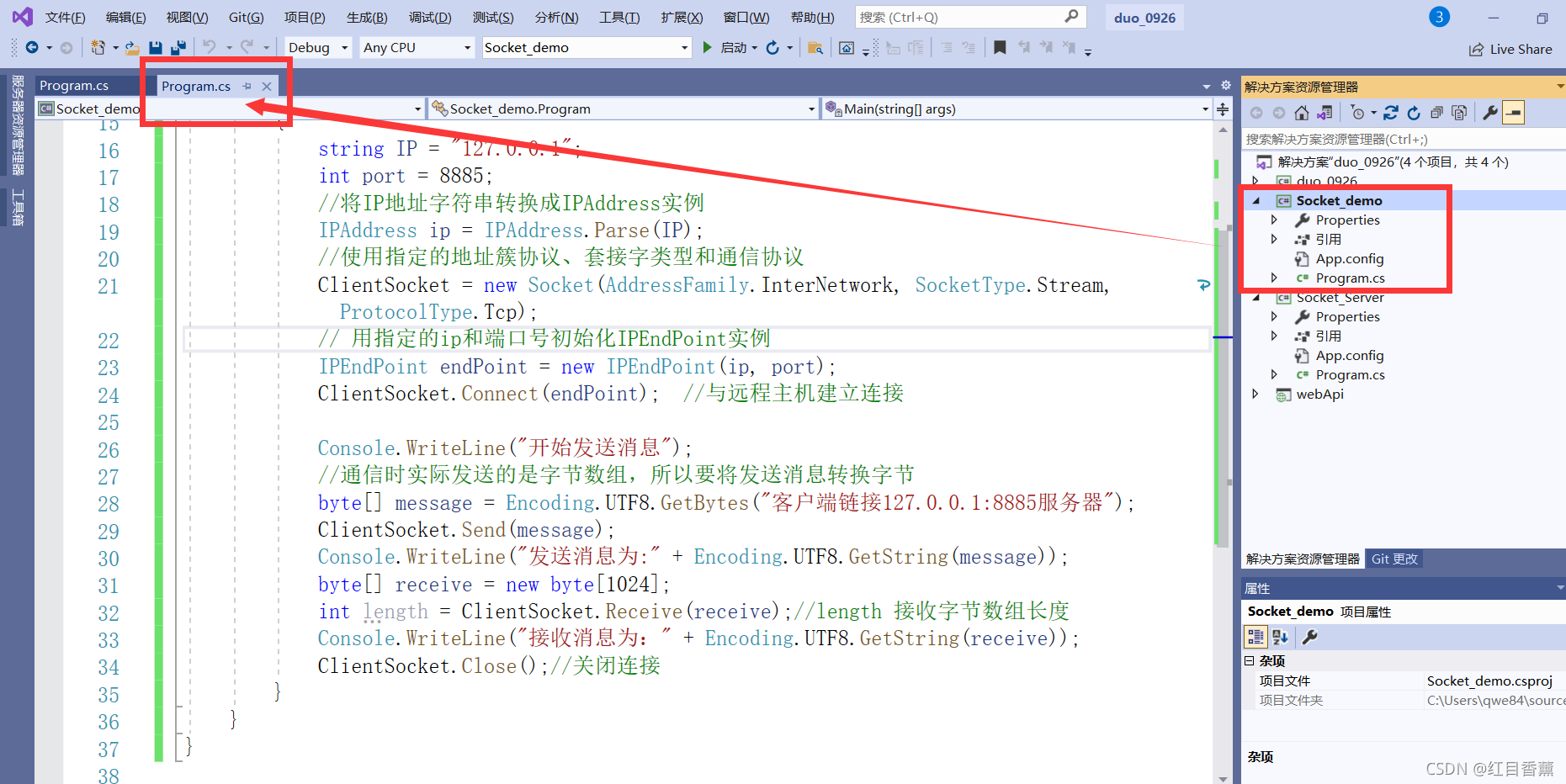Screen dimensions: 1566x784
Task: Collapse the 杂项 category in Properties
Action: (x=1250, y=661)
